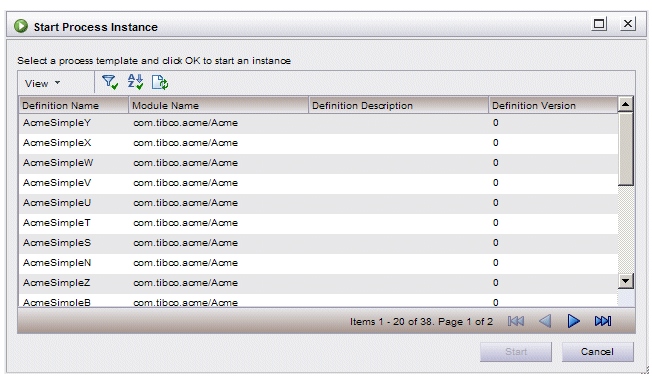652x383 pixels.
Task: Close the Start Process Instance dialog
Action: [x=628, y=24]
